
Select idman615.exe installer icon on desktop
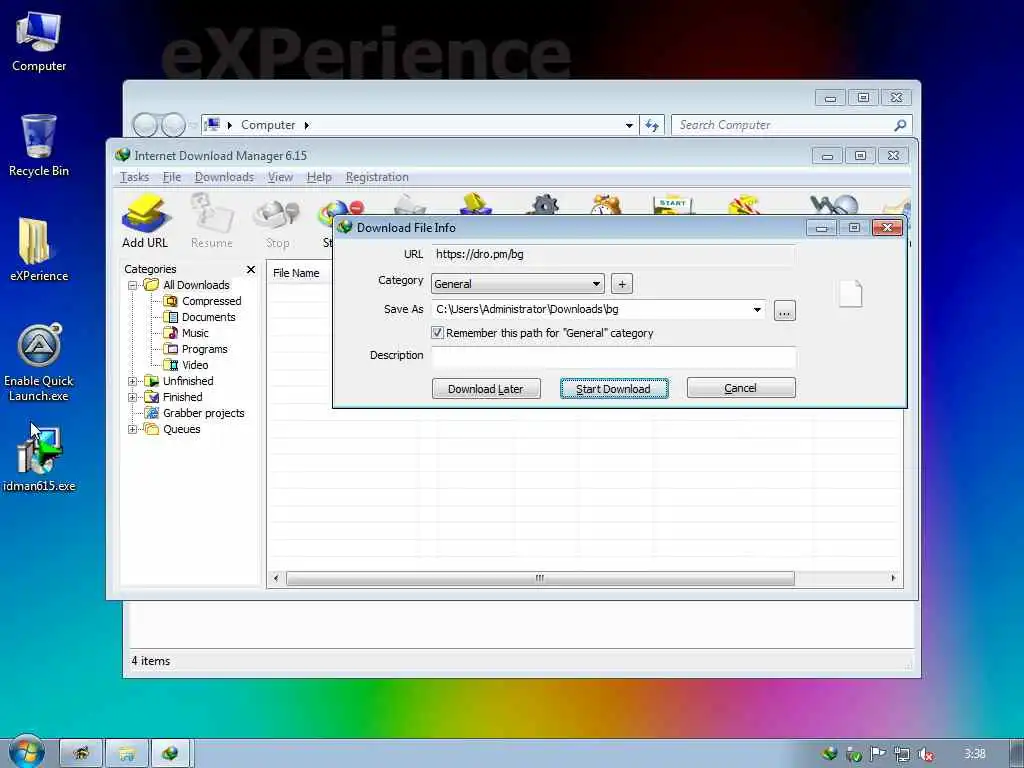click(x=39, y=457)
